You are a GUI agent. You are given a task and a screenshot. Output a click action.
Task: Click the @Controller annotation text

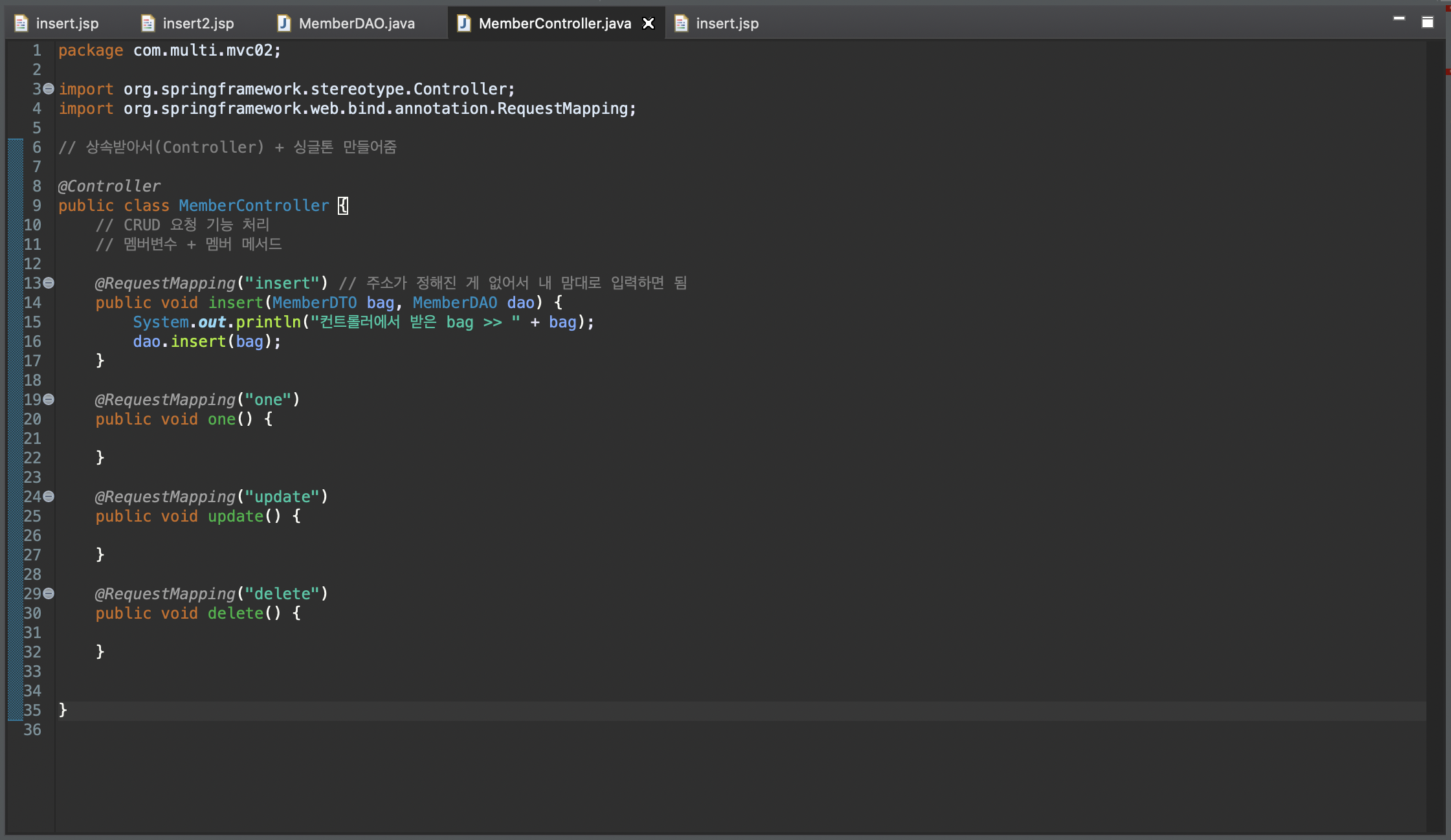tap(109, 186)
